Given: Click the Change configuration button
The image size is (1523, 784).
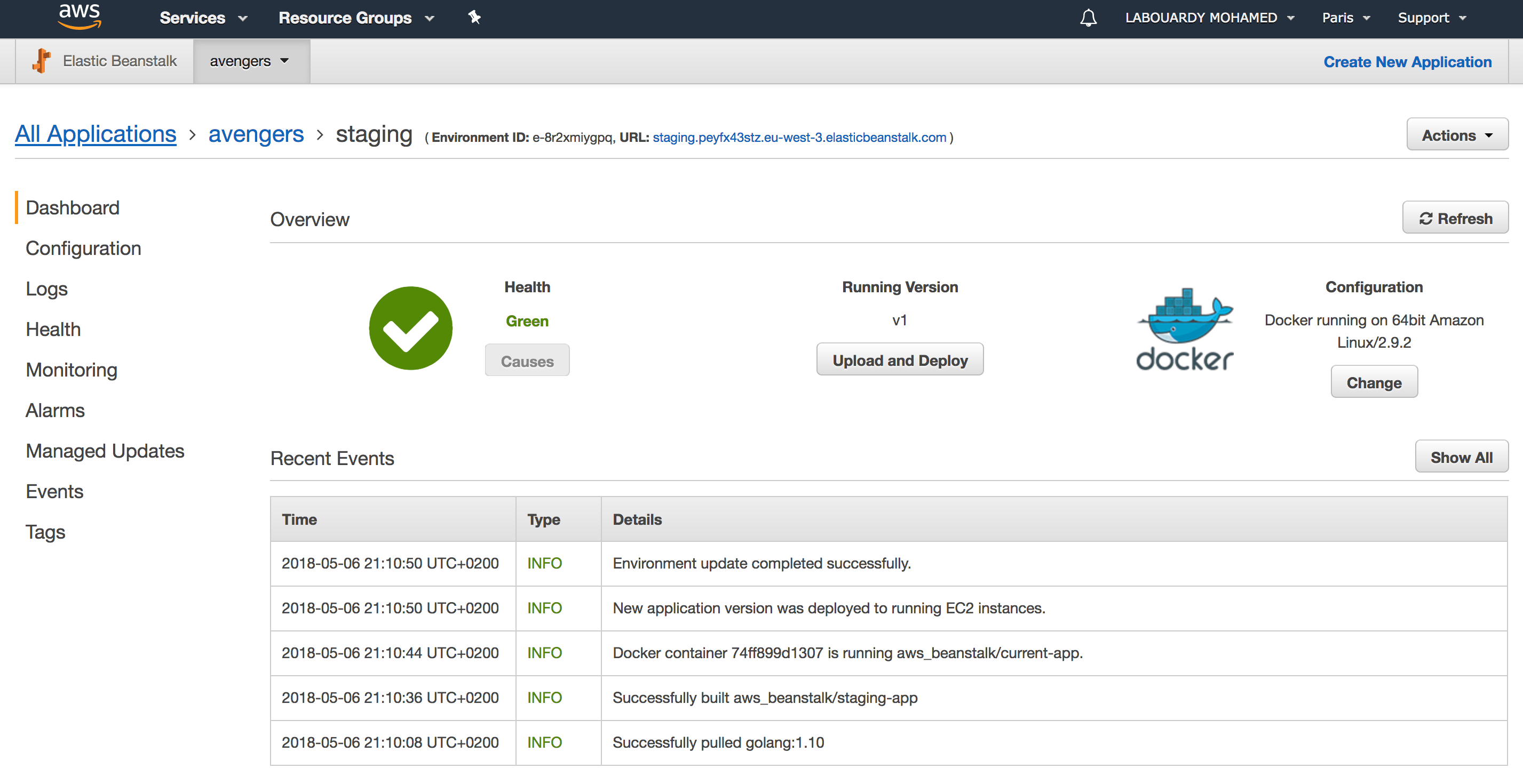Looking at the screenshot, I should (1374, 382).
